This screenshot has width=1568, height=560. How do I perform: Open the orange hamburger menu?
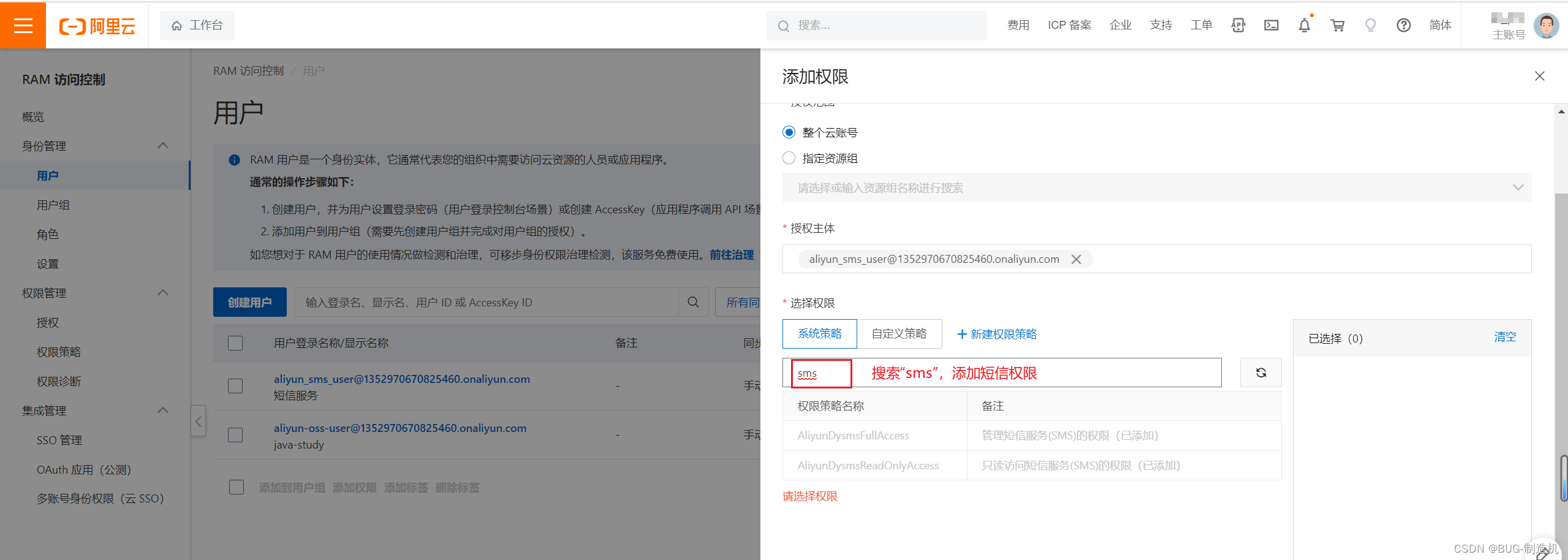(x=23, y=25)
